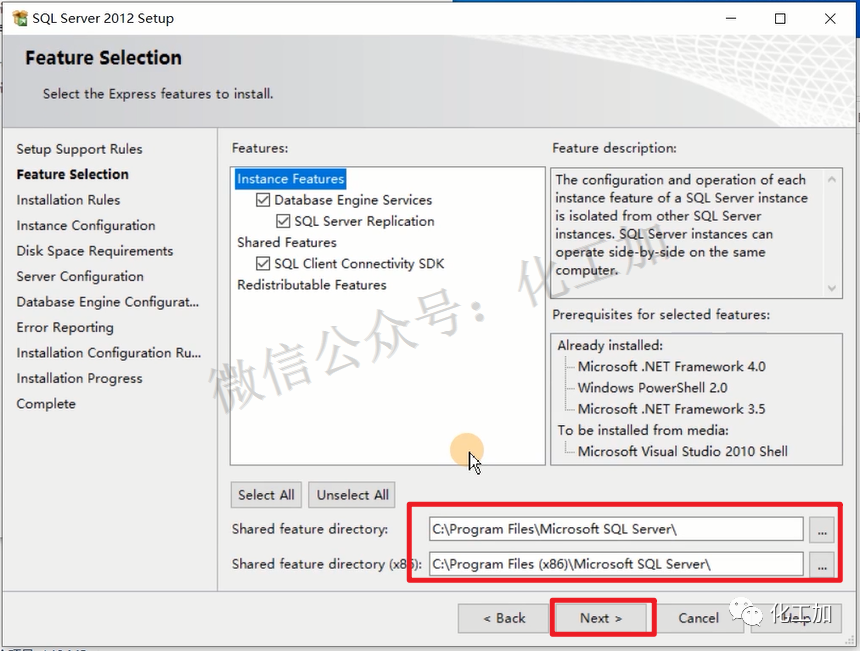
Task: Open Server Configuration step
Action: tap(80, 276)
